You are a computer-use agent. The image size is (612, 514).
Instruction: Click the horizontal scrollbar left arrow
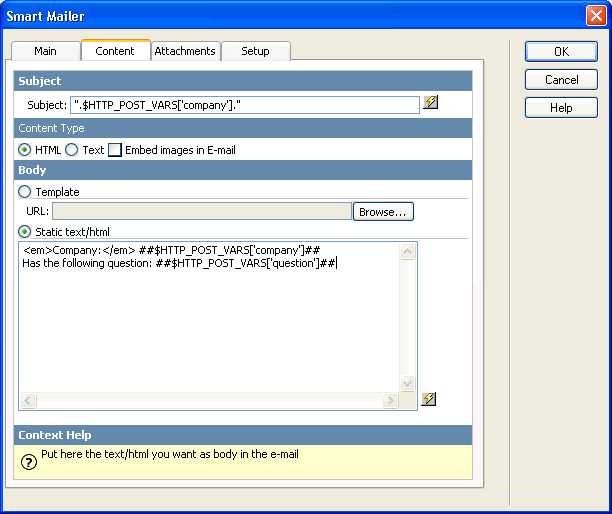point(28,400)
